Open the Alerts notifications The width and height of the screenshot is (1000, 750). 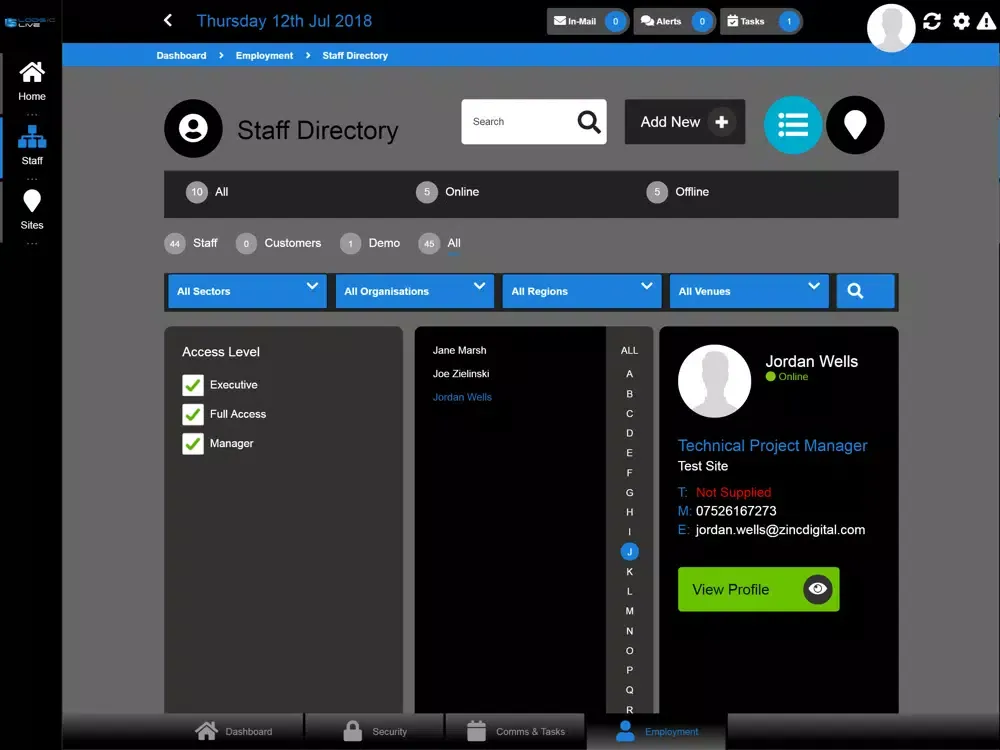tap(674, 21)
